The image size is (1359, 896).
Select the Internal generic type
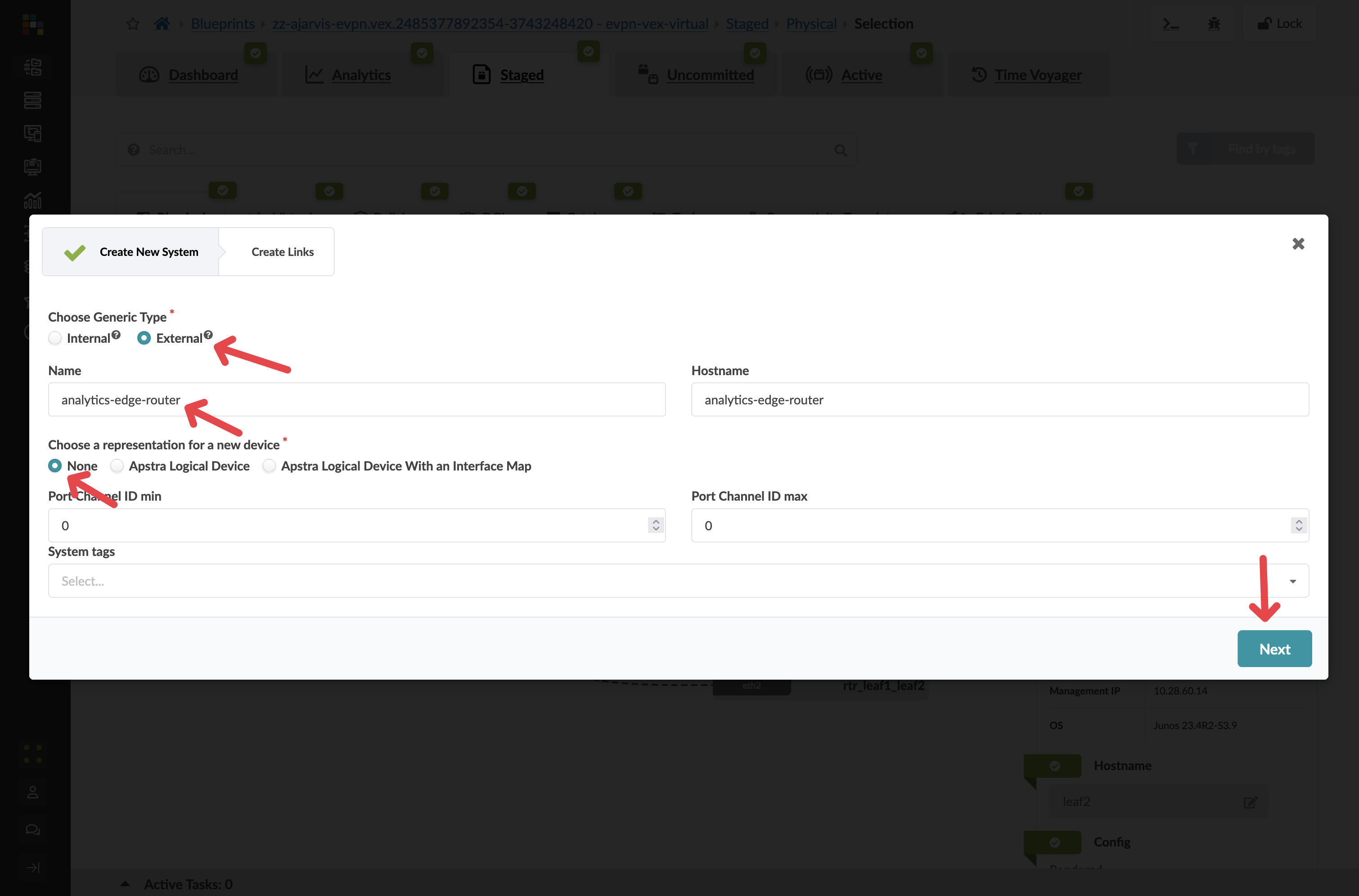[x=55, y=338]
